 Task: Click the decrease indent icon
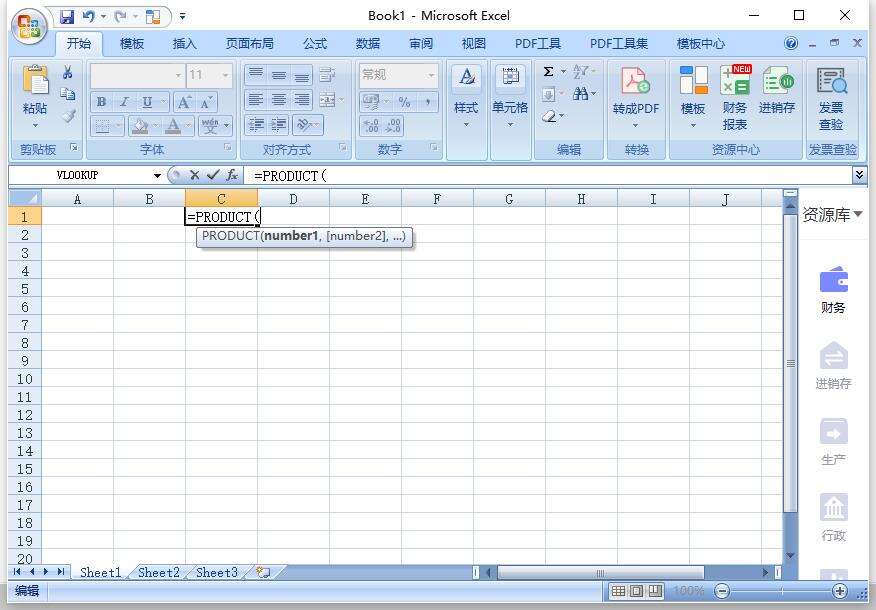(256, 125)
